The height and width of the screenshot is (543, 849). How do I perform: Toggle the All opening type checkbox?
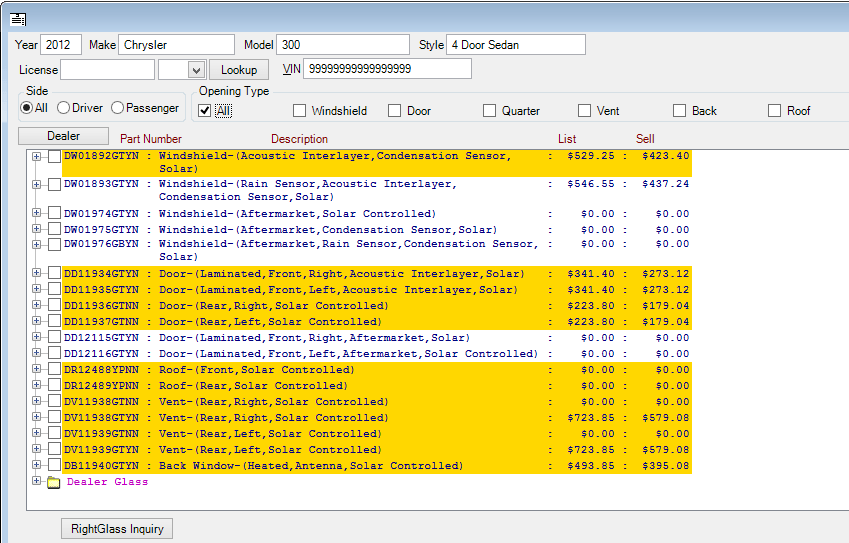pyautogui.click(x=205, y=111)
